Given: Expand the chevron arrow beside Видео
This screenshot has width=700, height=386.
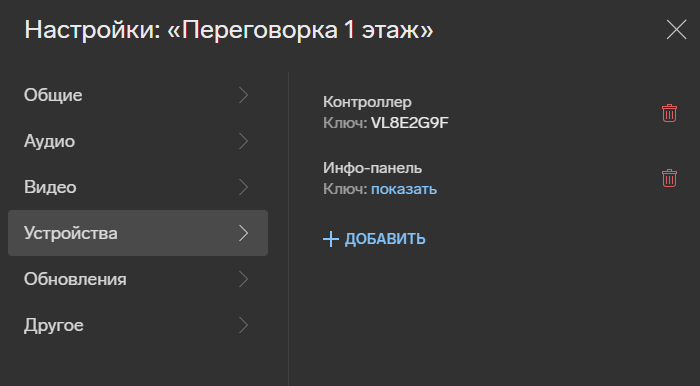Looking at the screenshot, I should tap(243, 187).
